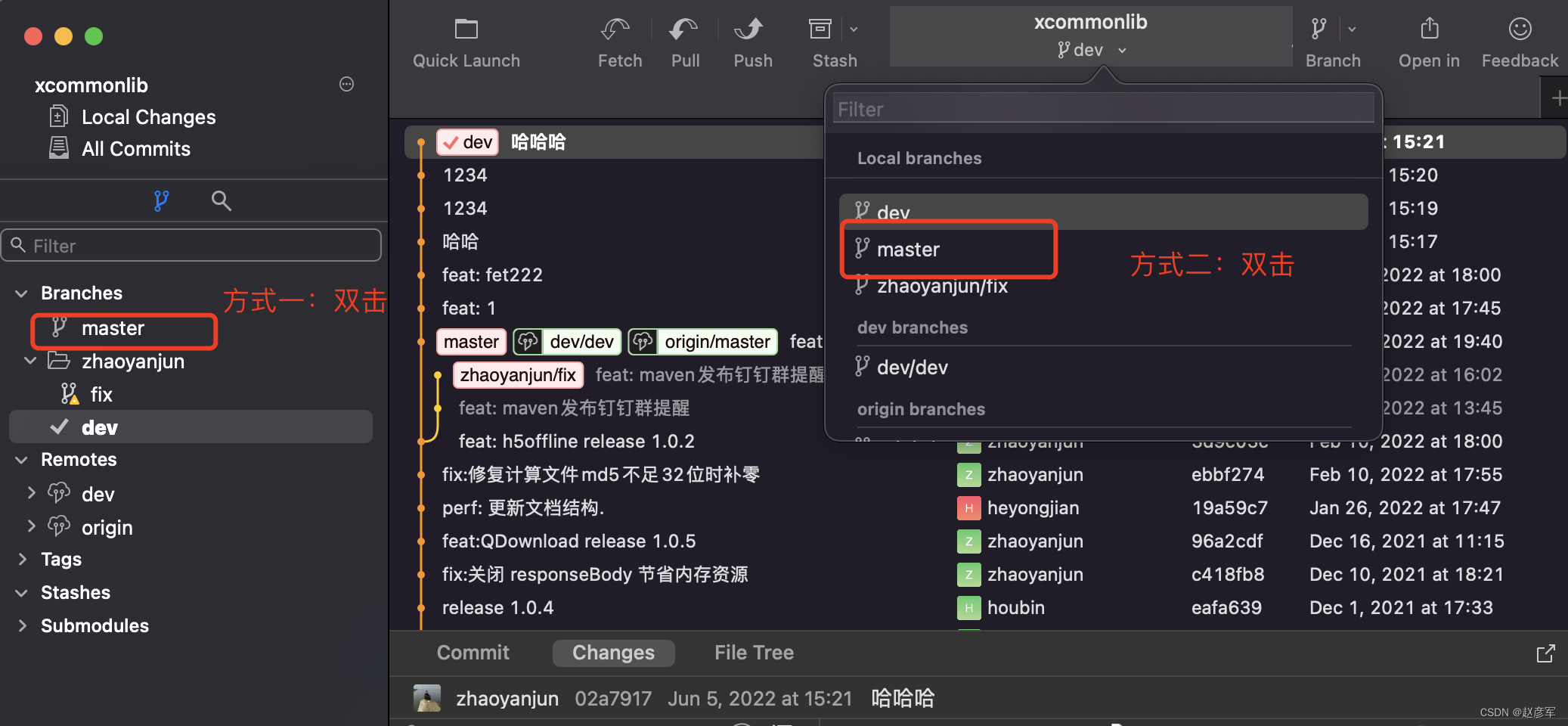
Task: Switch to the Commit tab
Action: coord(473,653)
